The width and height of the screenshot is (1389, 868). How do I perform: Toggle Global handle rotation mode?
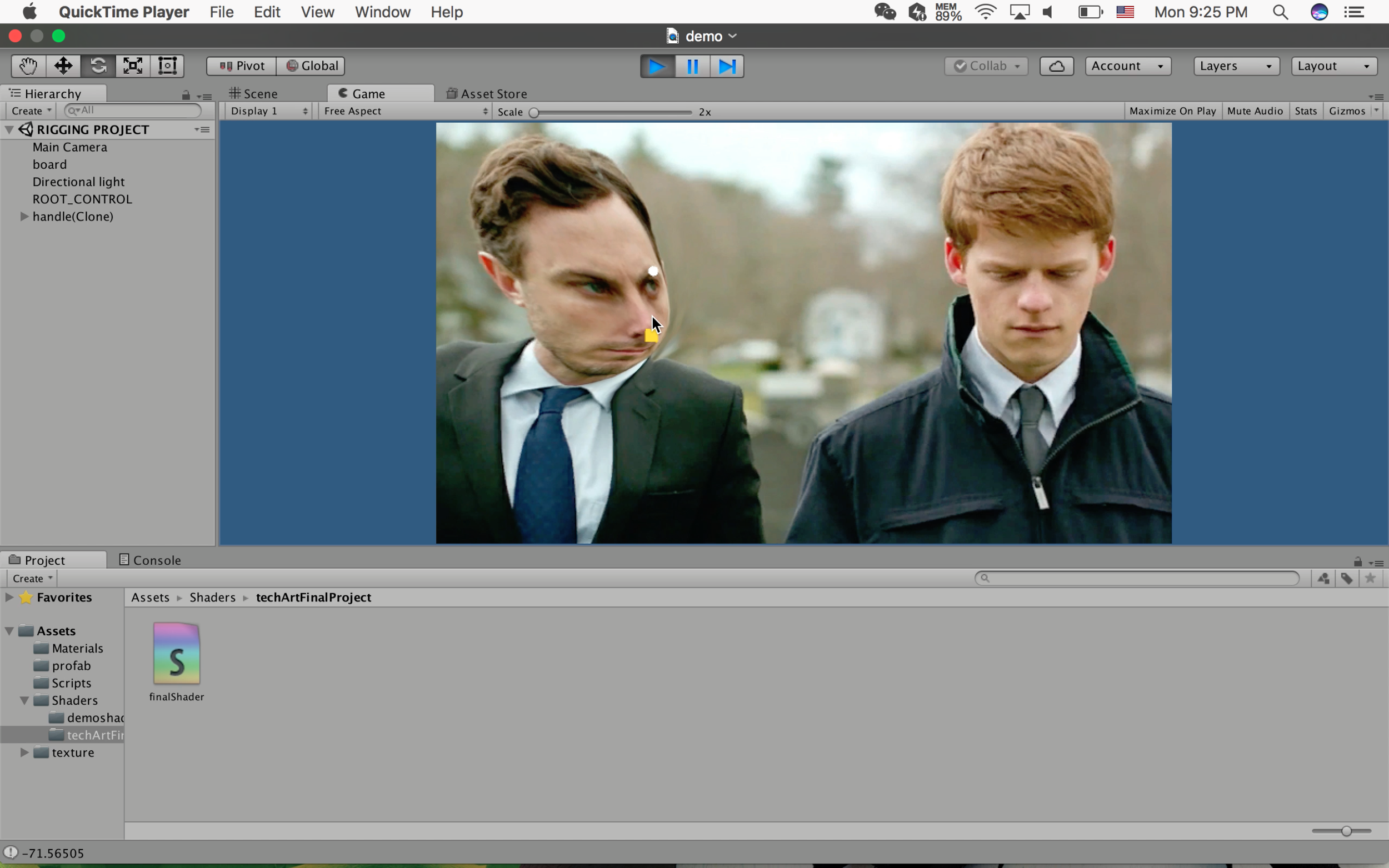(x=311, y=66)
